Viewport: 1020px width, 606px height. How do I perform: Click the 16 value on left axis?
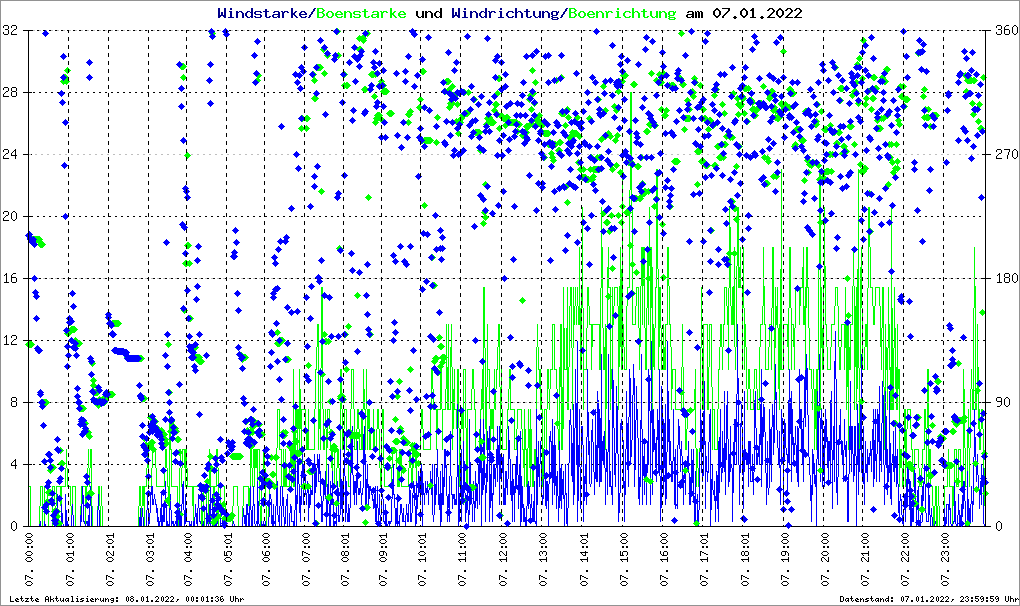[x=13, y=279]
